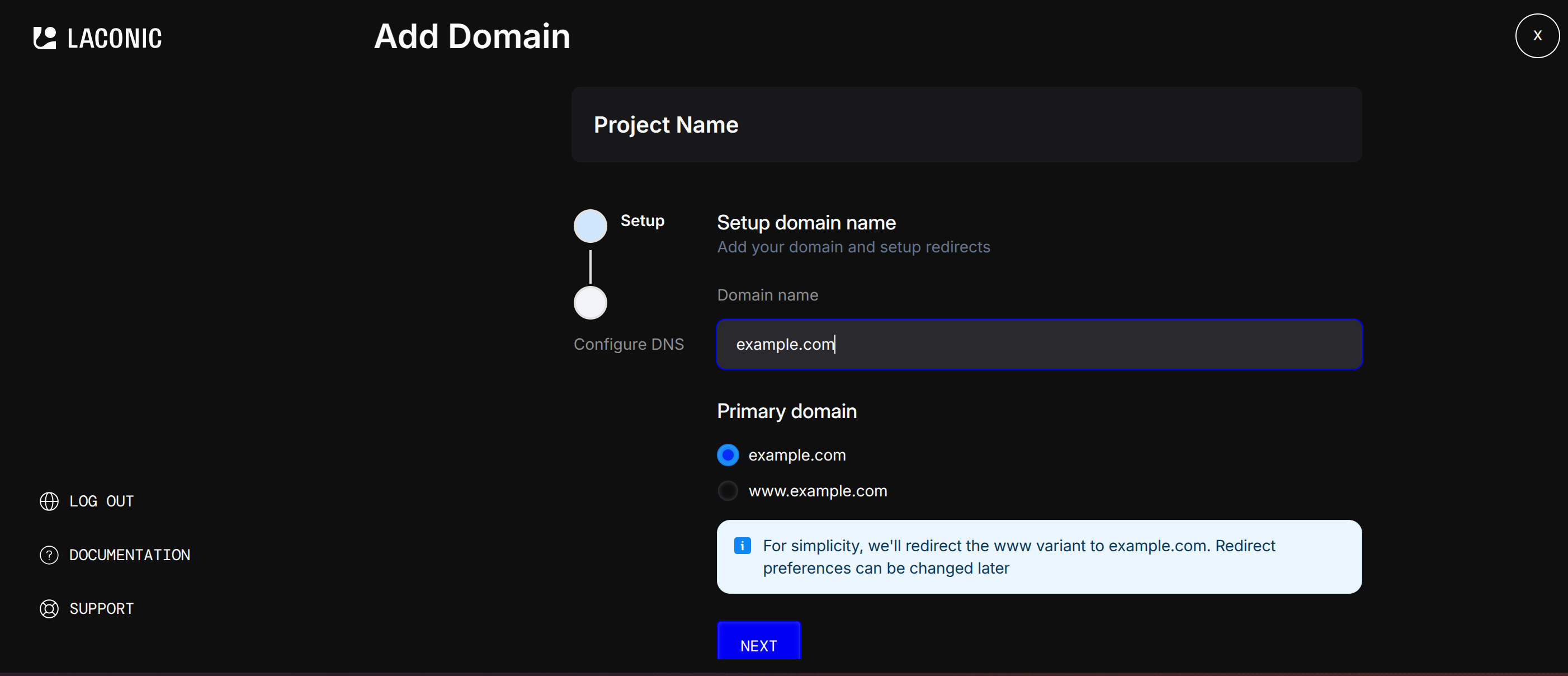Click the lifebuoy Support icon
The width and height of the screenshot is (1568, 676).
(x=49, y=608)
